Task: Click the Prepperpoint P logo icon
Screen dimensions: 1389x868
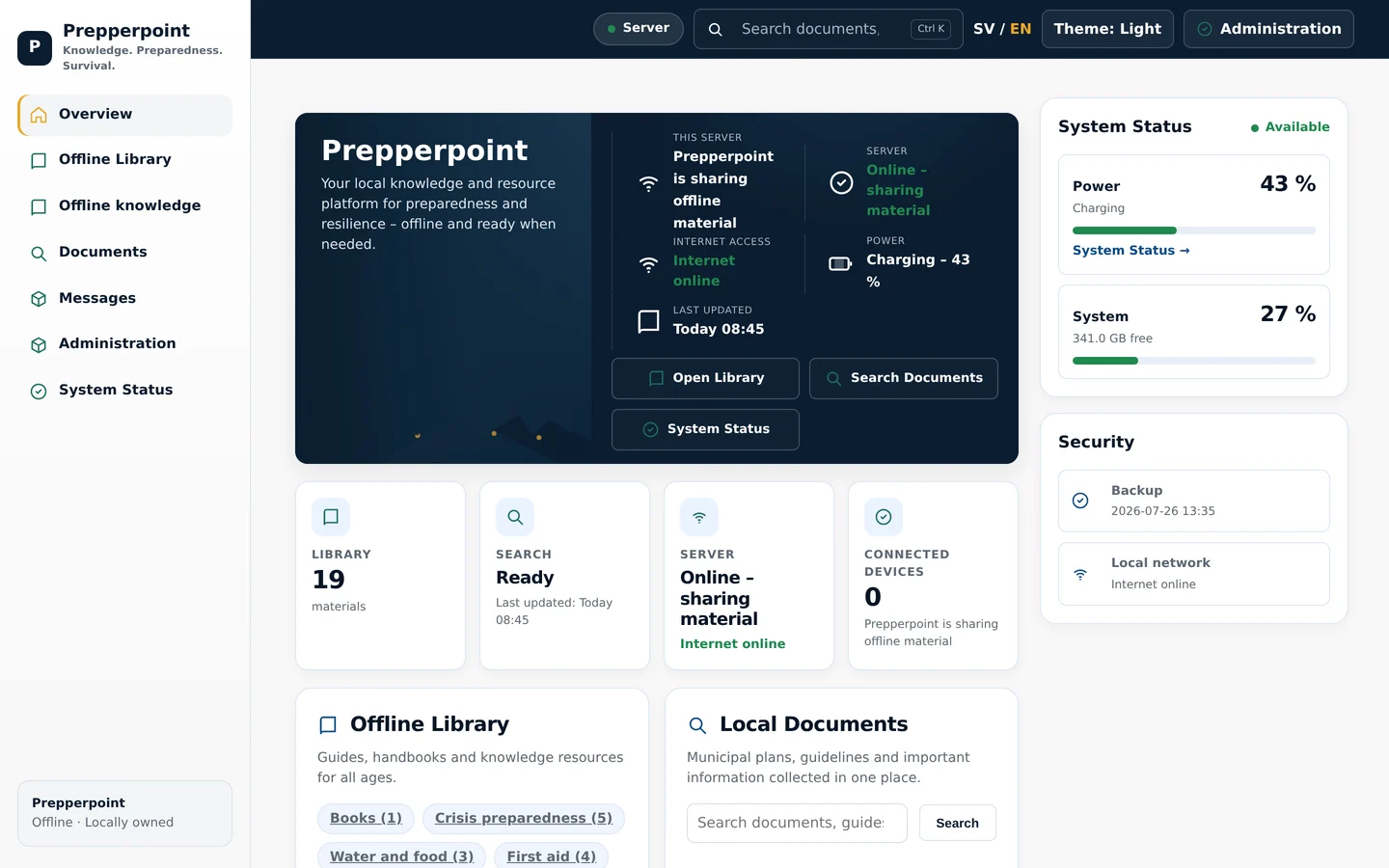Action: (35, 47)
